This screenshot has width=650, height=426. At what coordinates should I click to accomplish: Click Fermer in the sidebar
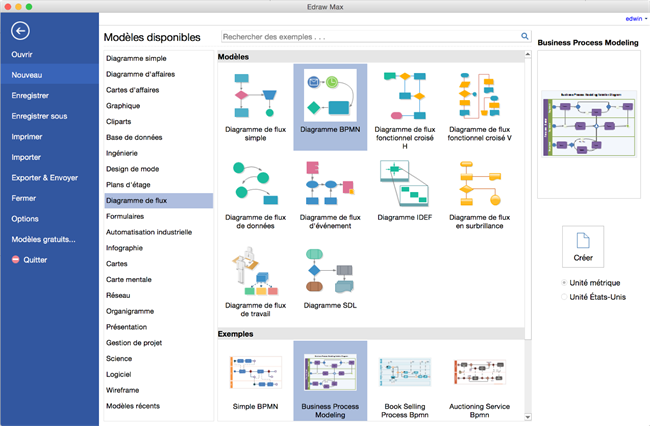(x=24, y=198)
